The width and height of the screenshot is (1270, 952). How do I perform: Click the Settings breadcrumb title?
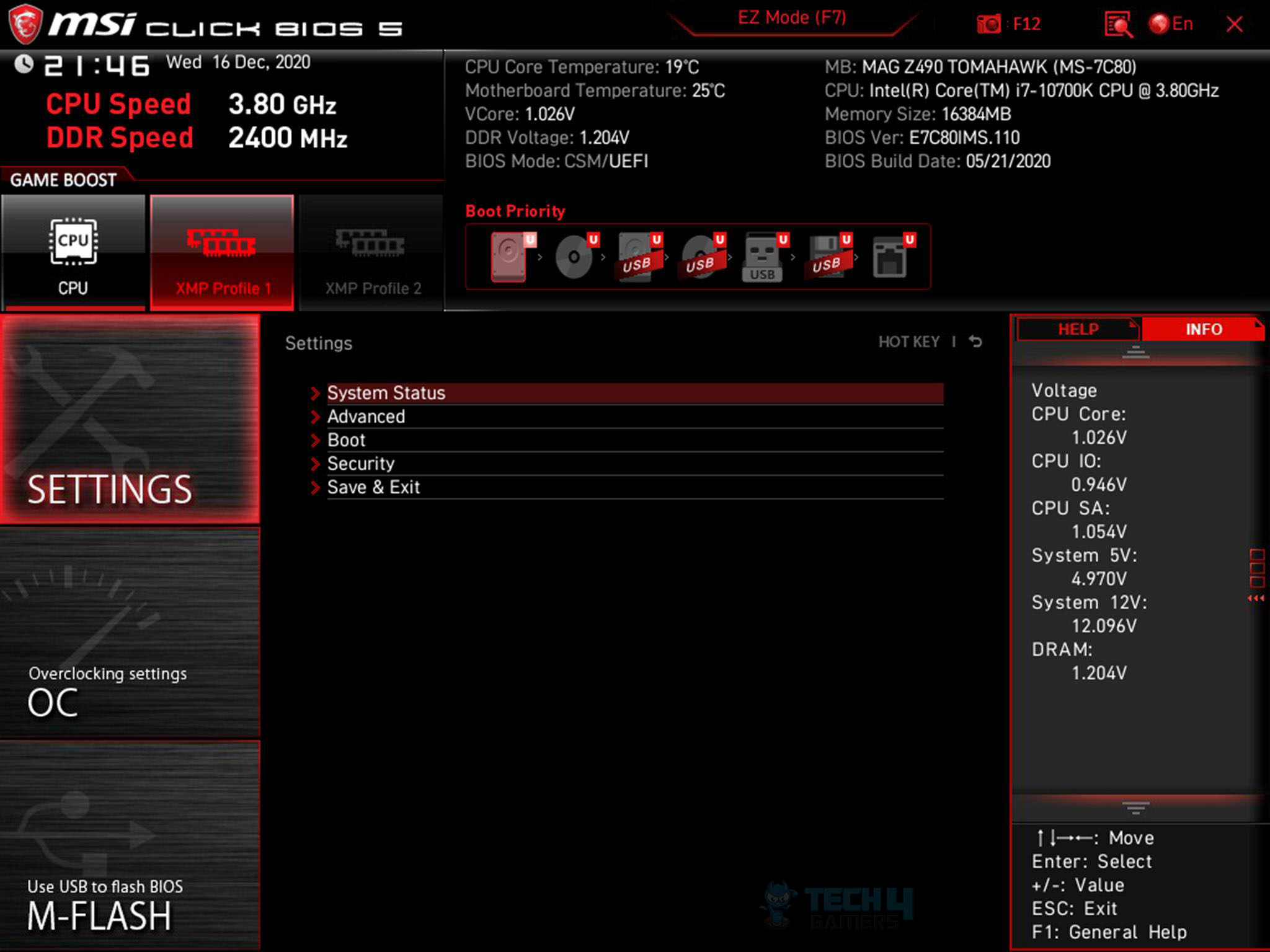319,343
